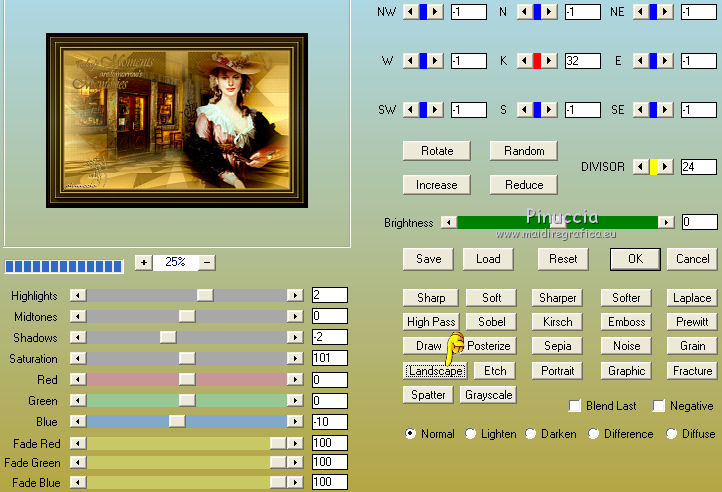Viewport: 722px width, 492px height.
Task: Click Saturation slider right arrow
Action: [295, 358]
